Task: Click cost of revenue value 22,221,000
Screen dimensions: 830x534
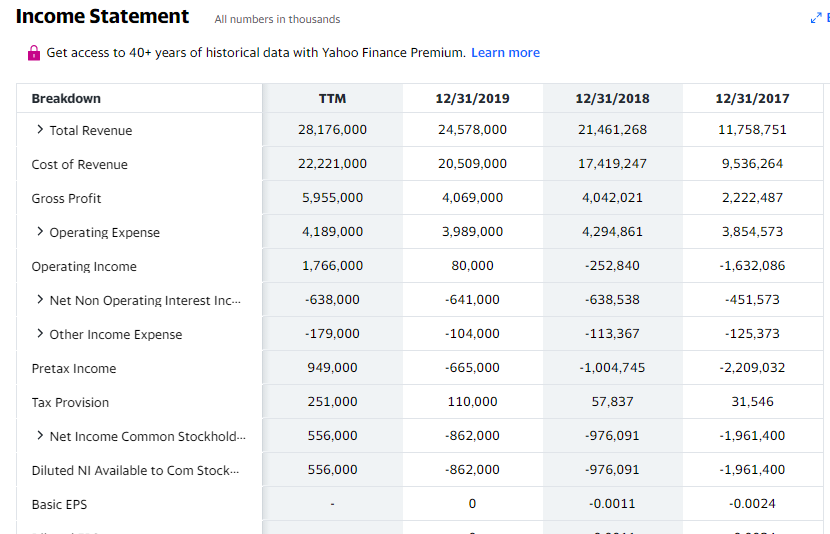Action: (332, 164)
